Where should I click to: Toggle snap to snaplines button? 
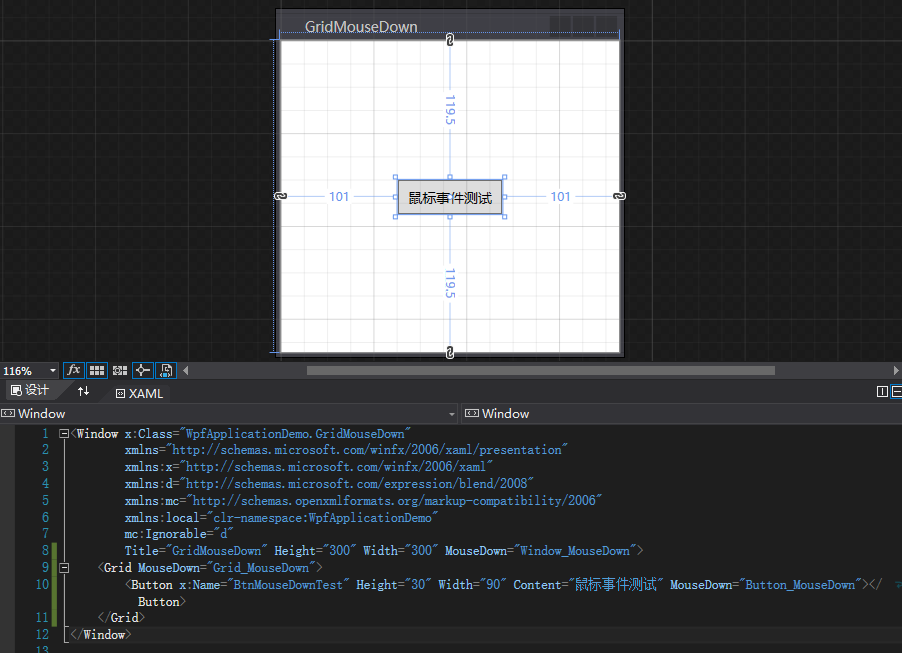(x=143, y=371)
